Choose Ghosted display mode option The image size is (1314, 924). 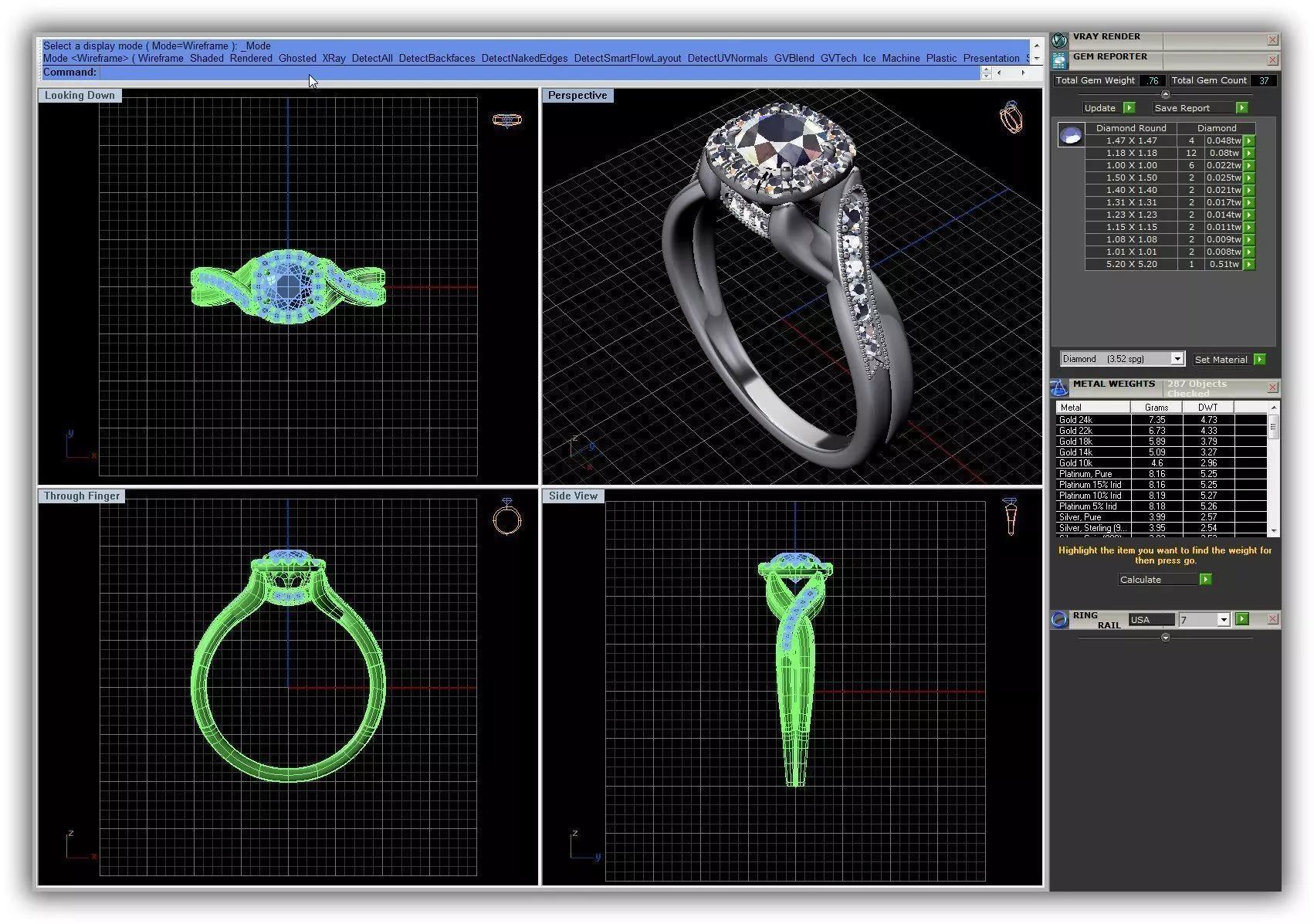tap(297, 59)
